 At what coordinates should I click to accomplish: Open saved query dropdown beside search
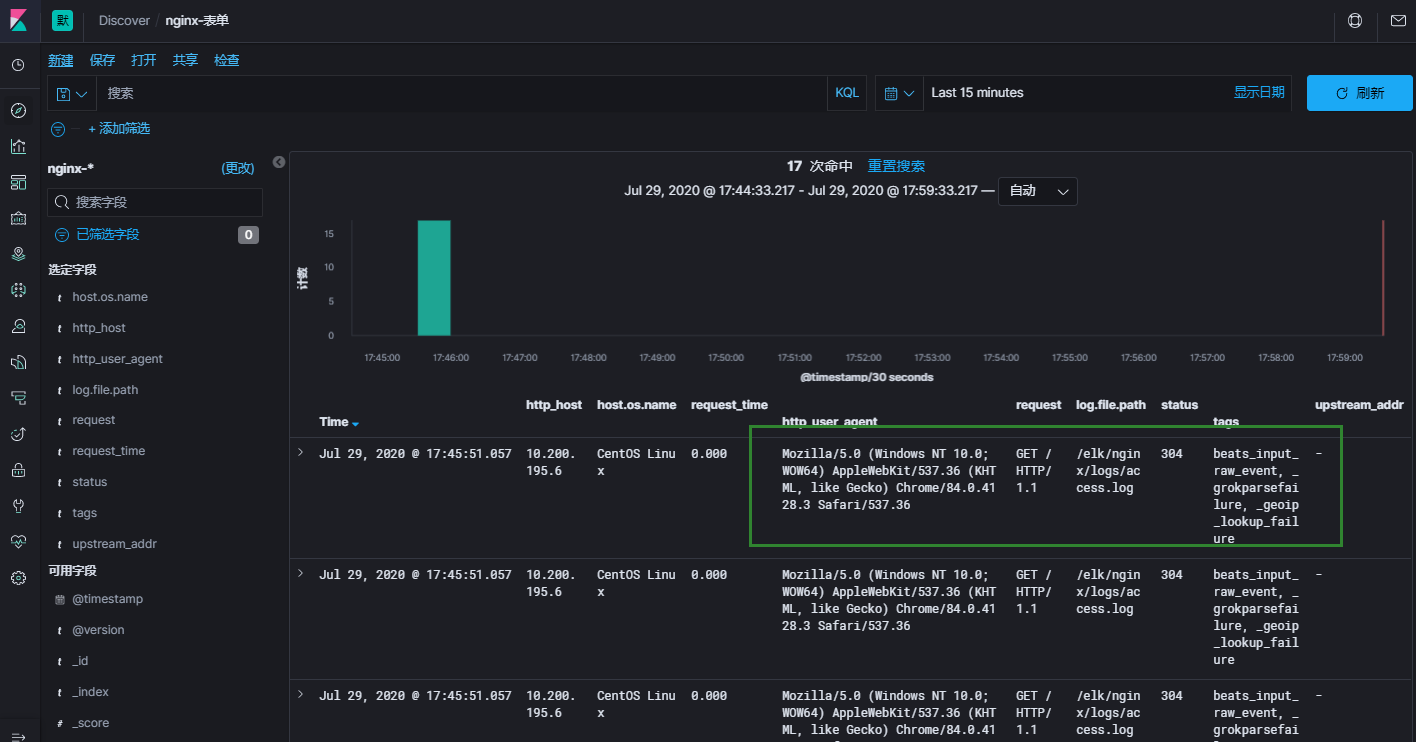click(72, 93)
